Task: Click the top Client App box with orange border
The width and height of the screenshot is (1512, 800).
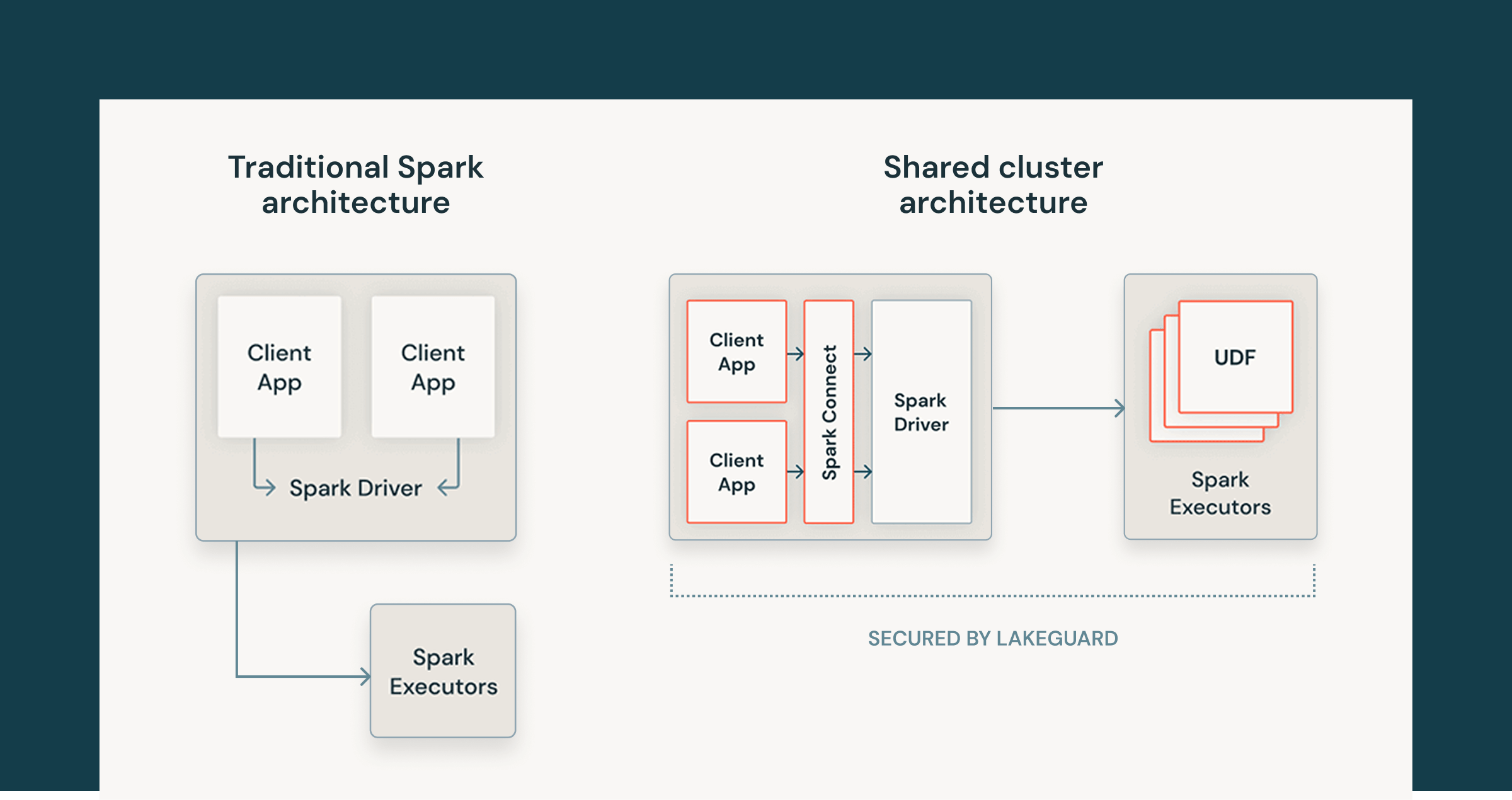Action: [736, 351]
